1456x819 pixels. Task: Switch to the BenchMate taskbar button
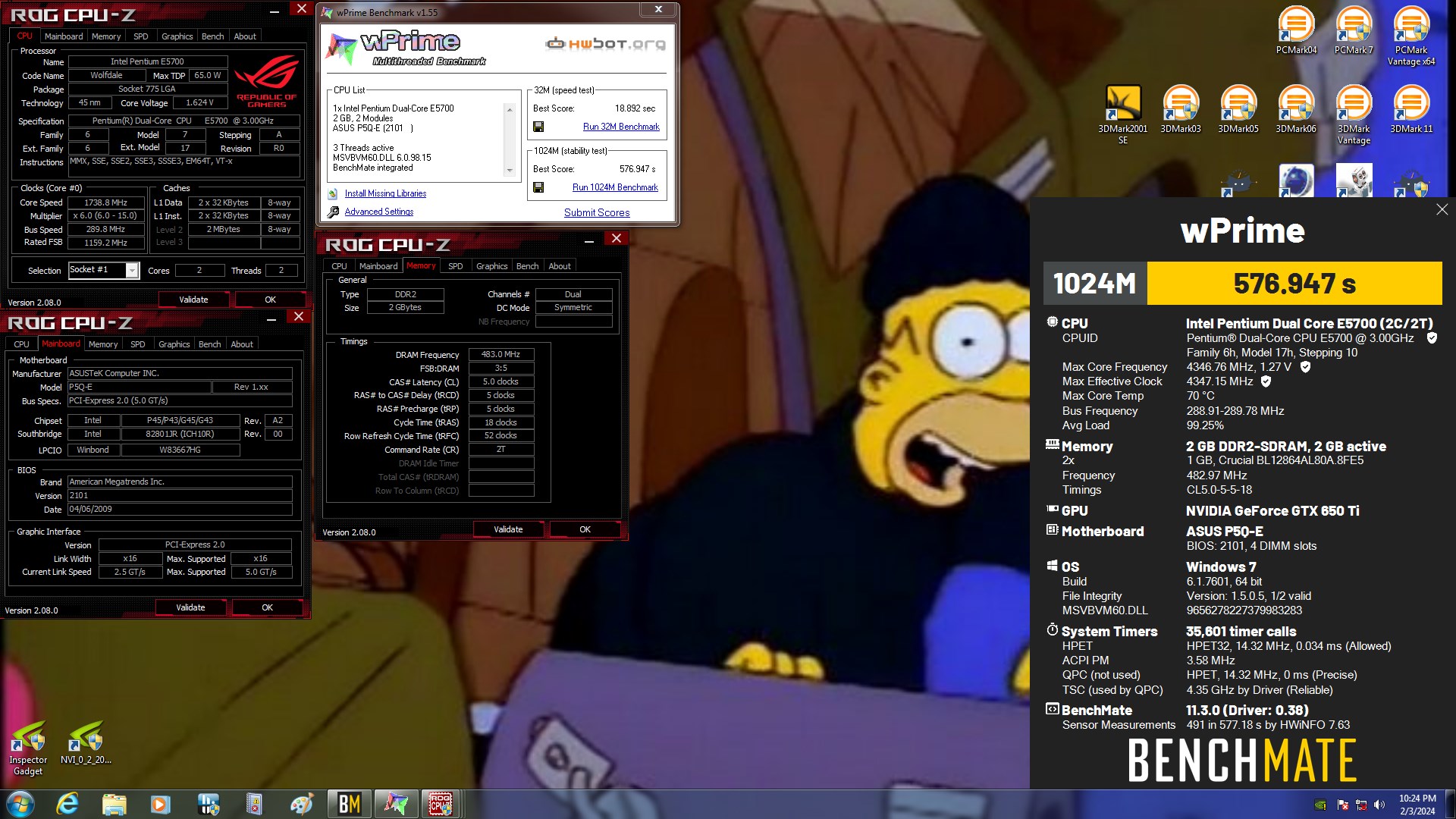click(x=350, y=804)
